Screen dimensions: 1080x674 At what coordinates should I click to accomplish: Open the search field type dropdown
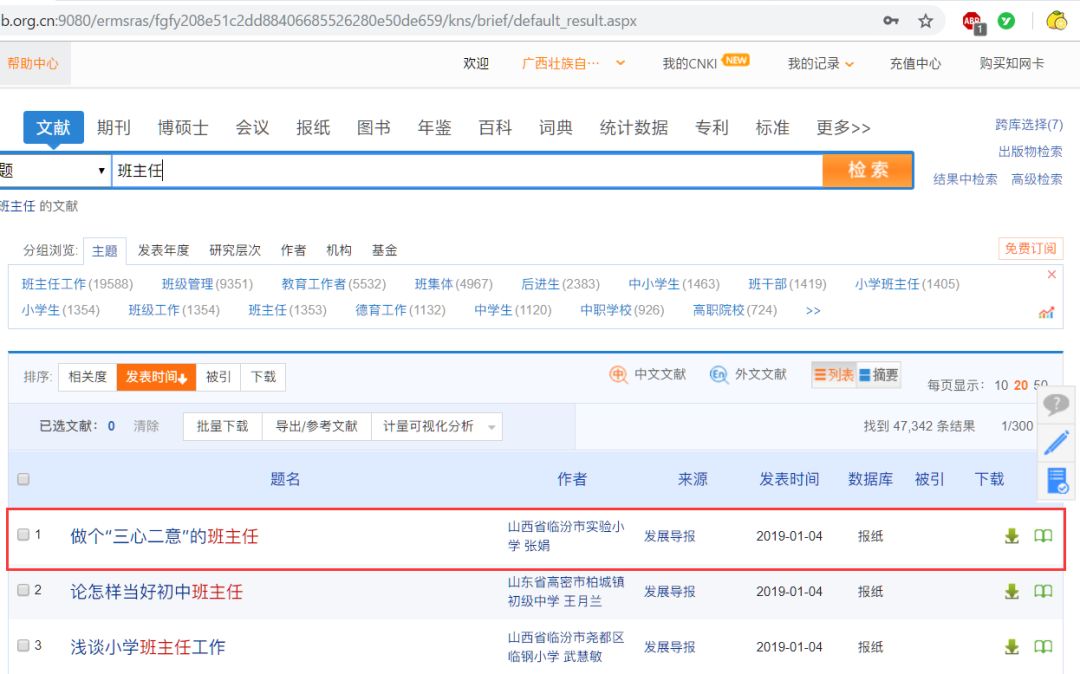pos(55,171)
